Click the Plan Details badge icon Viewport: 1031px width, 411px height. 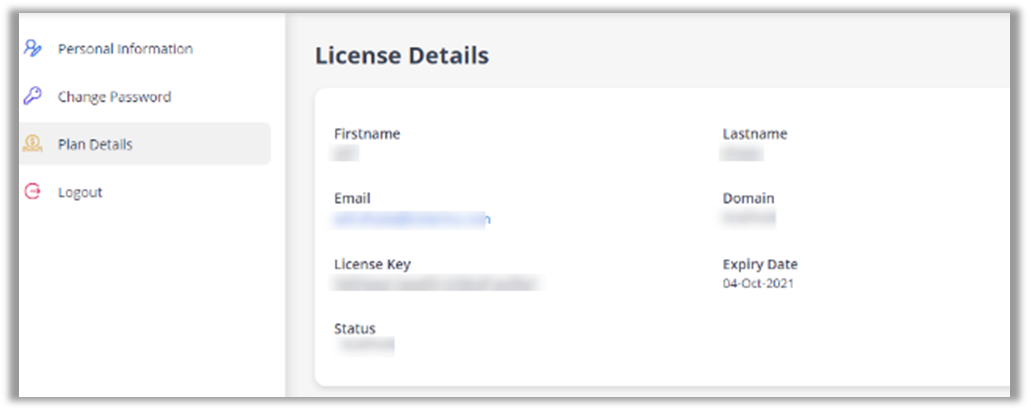coord(33,144)
